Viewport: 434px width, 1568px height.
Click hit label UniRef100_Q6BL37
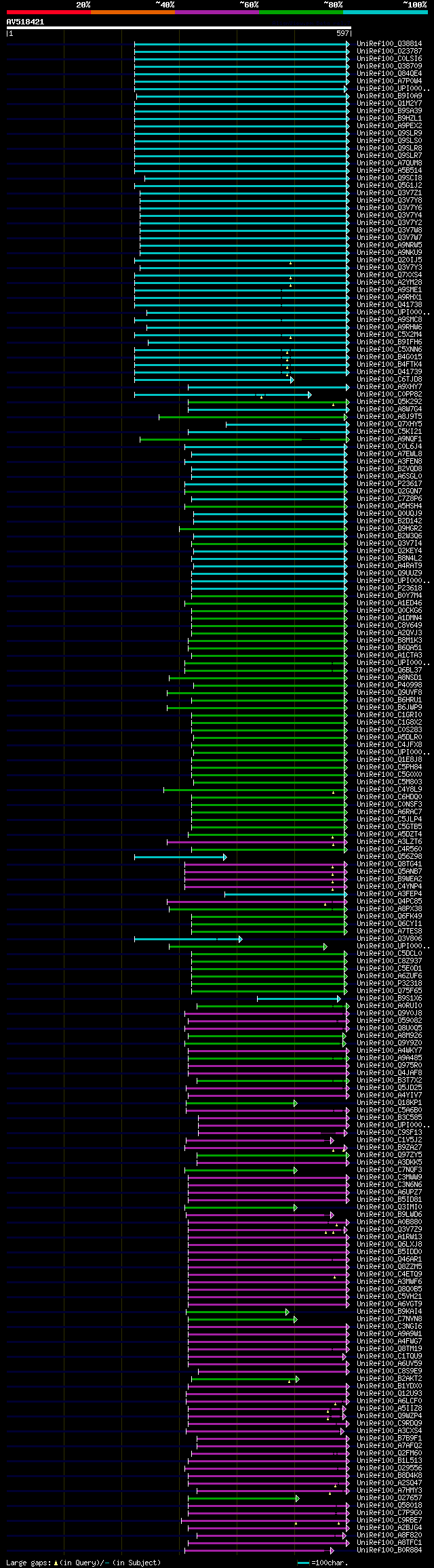tap(389, 670)
